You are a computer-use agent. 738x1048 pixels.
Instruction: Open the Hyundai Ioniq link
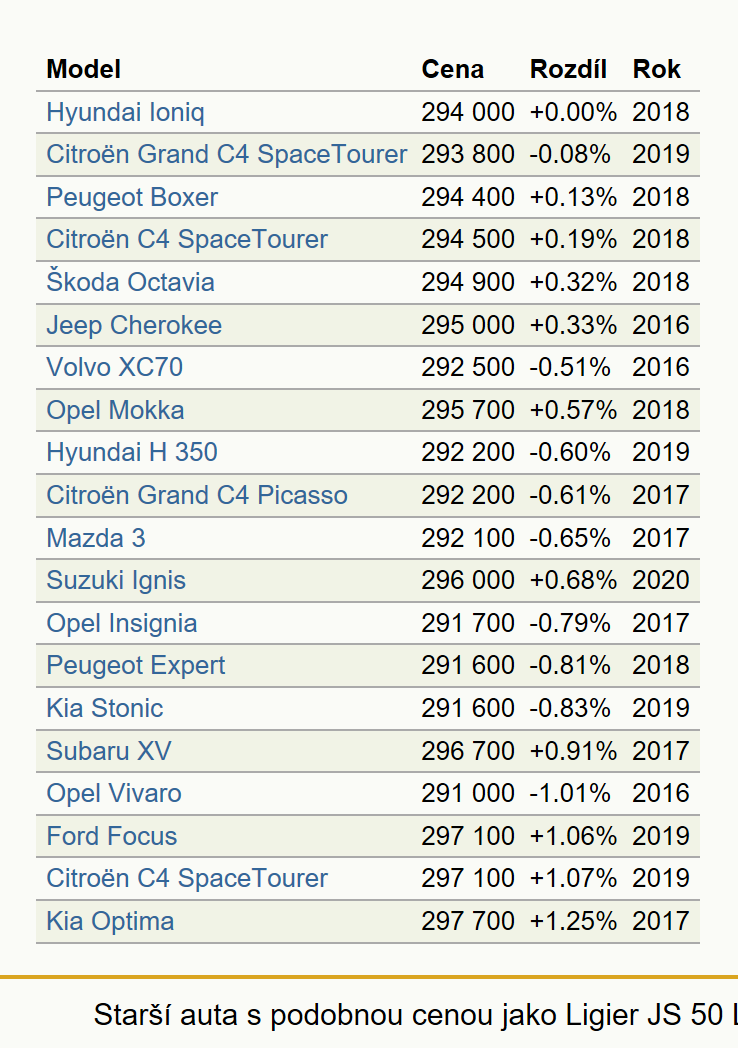[125, 112]
